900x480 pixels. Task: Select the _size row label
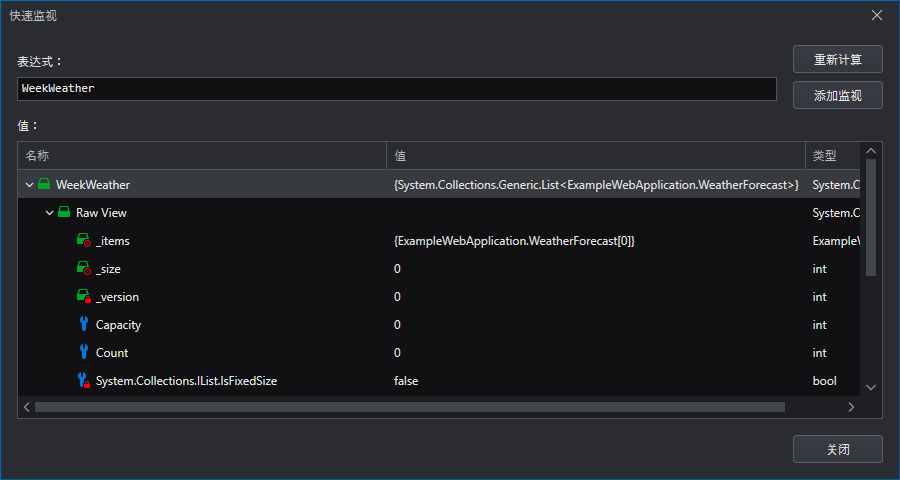[108, 269]
